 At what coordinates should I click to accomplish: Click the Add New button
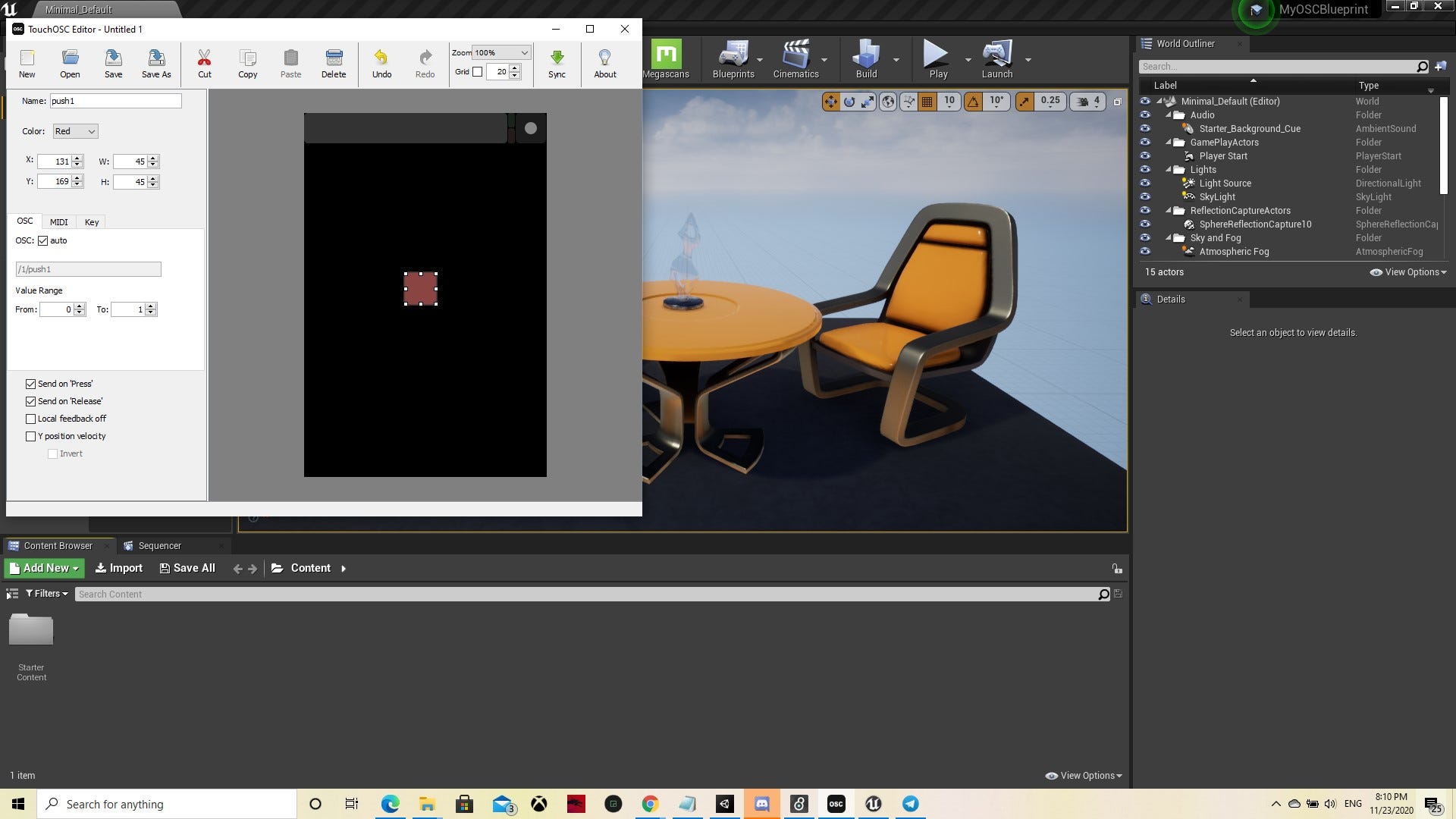tap(44, 568)
